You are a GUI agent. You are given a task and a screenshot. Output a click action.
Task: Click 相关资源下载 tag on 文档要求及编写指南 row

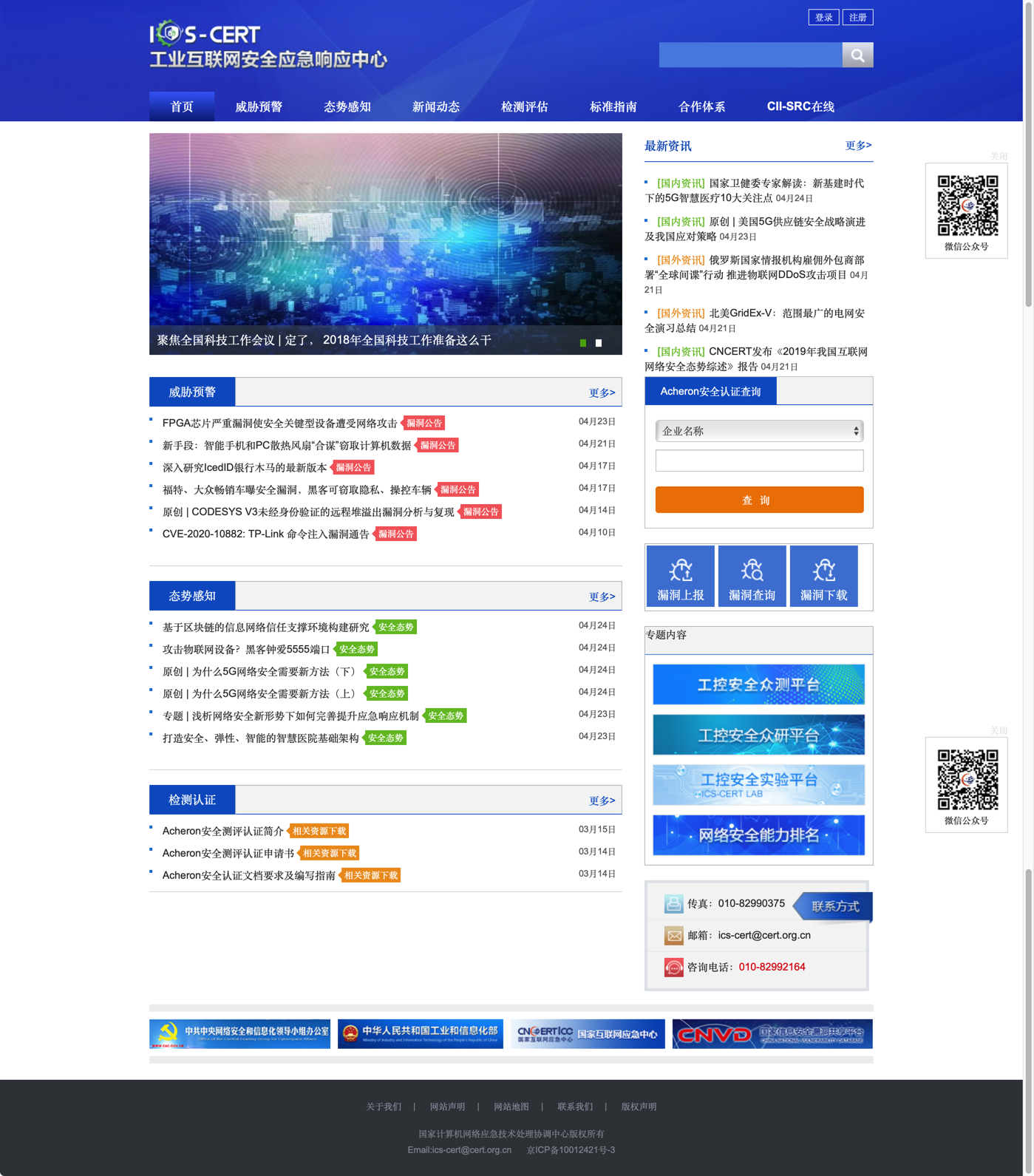coord(370,875)
